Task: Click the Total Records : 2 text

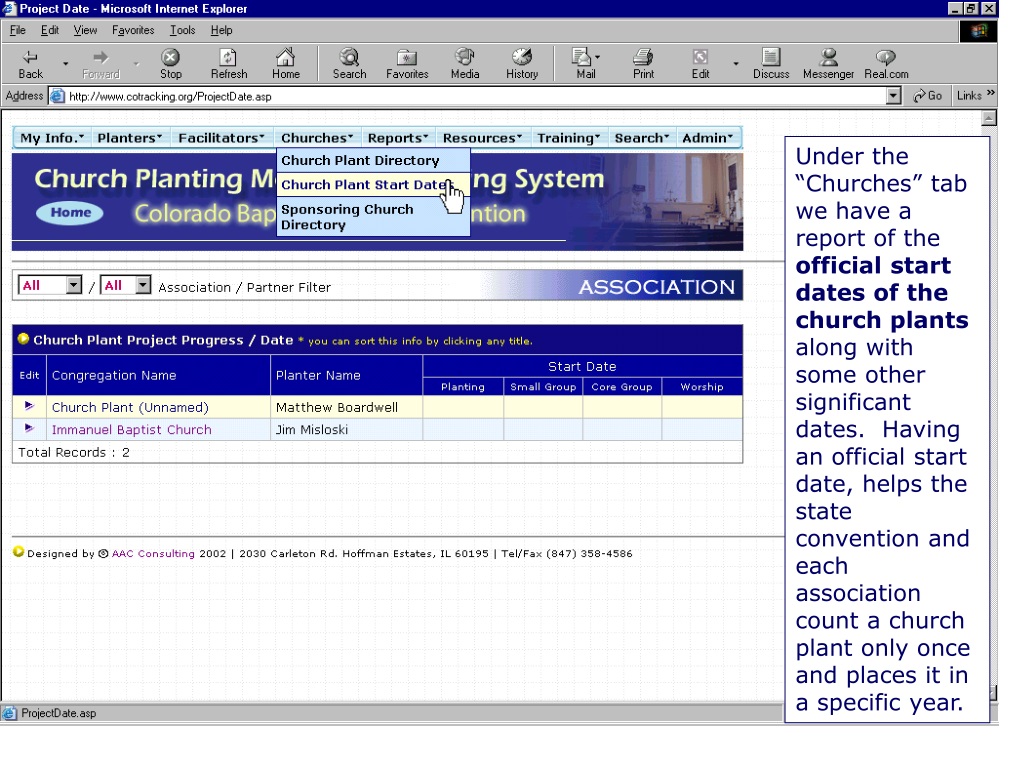Action: pos(74,453)
